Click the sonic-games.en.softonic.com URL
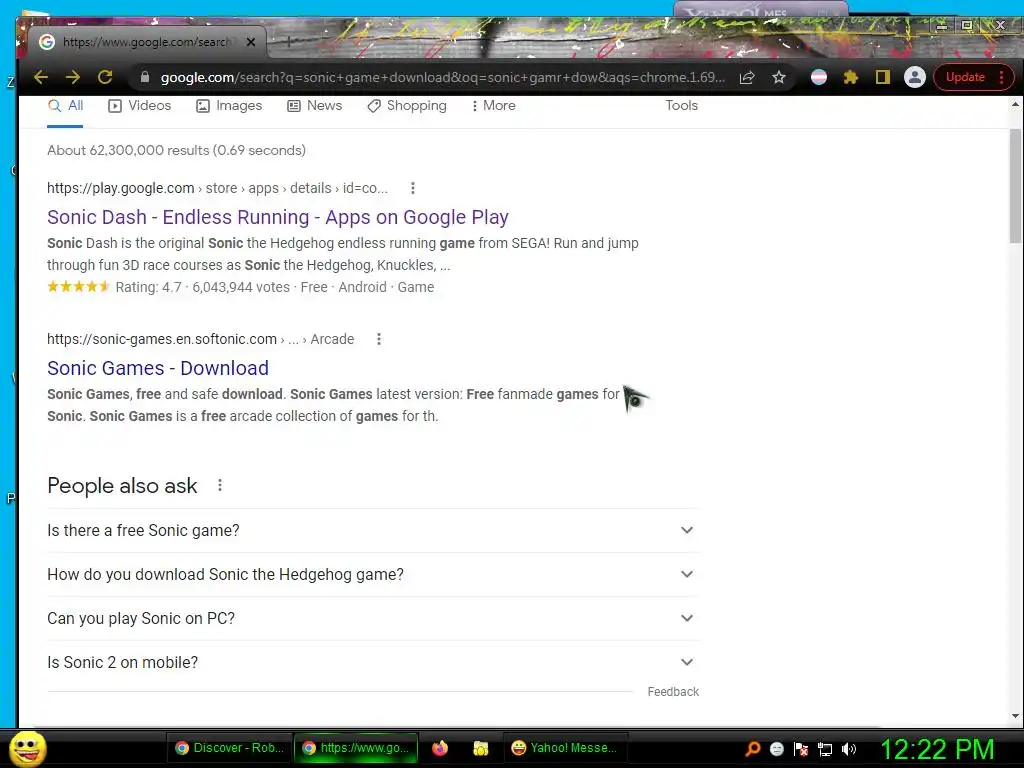 tap(200, 339)
